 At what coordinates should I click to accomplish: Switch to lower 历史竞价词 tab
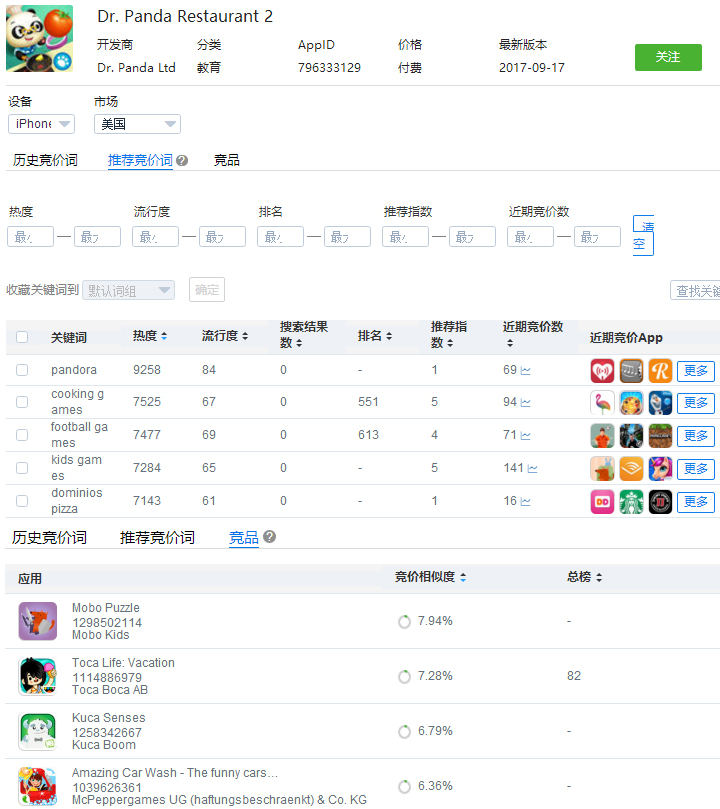[50, 538]
